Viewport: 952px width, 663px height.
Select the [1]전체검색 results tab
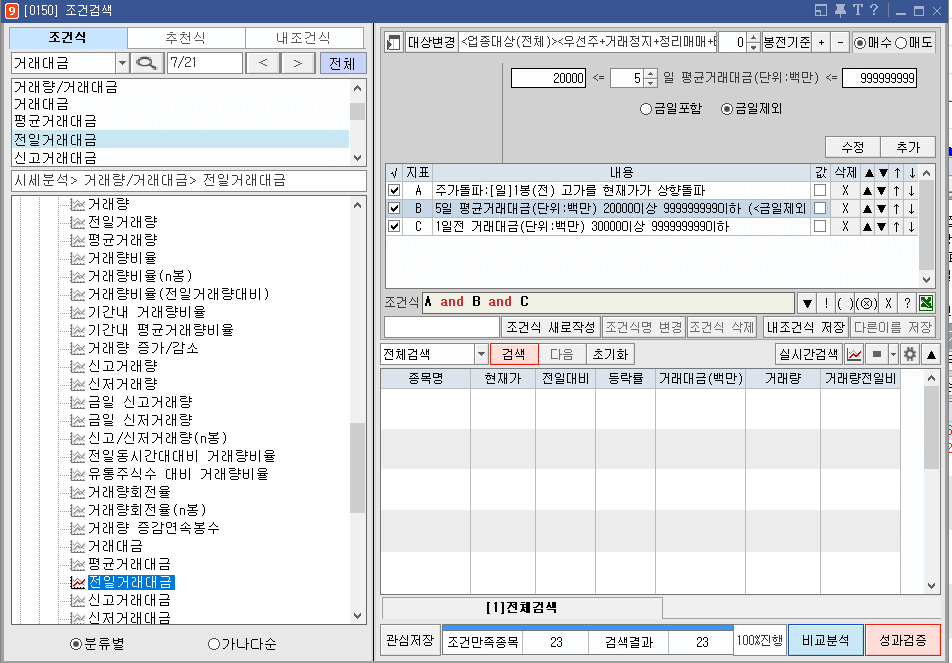pos(522,608)
